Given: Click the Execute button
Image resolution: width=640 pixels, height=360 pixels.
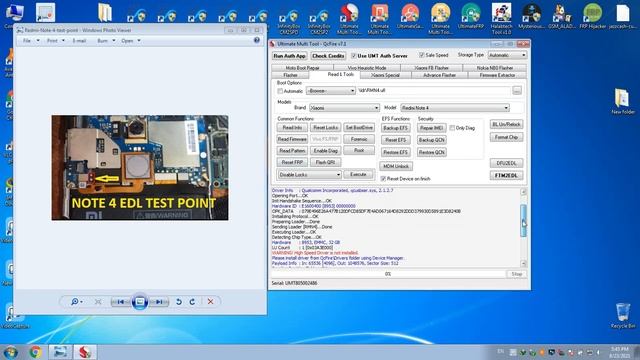Looking at the screenshot, I should click(358, 175).
